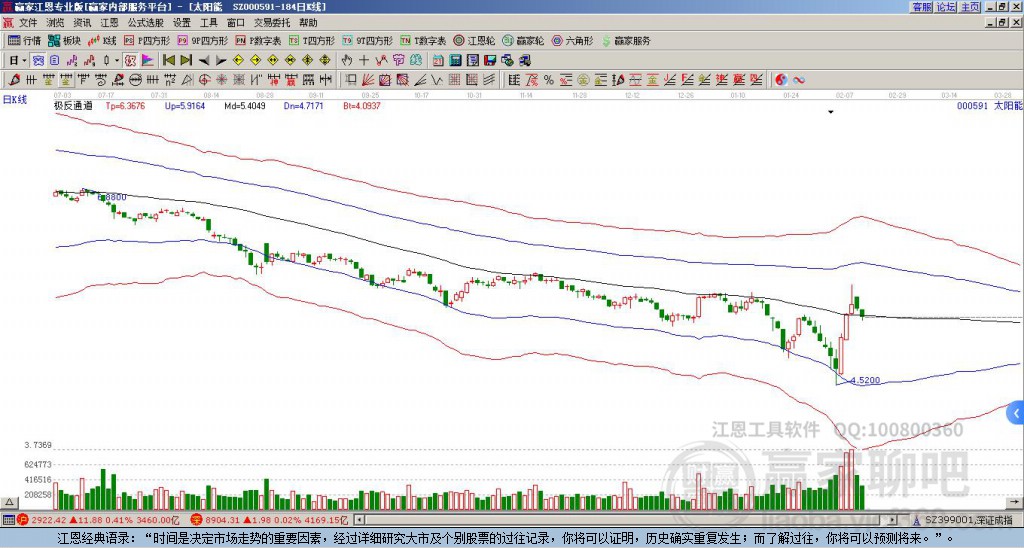Open the 资讯 menu

click(x=82, y=23)
